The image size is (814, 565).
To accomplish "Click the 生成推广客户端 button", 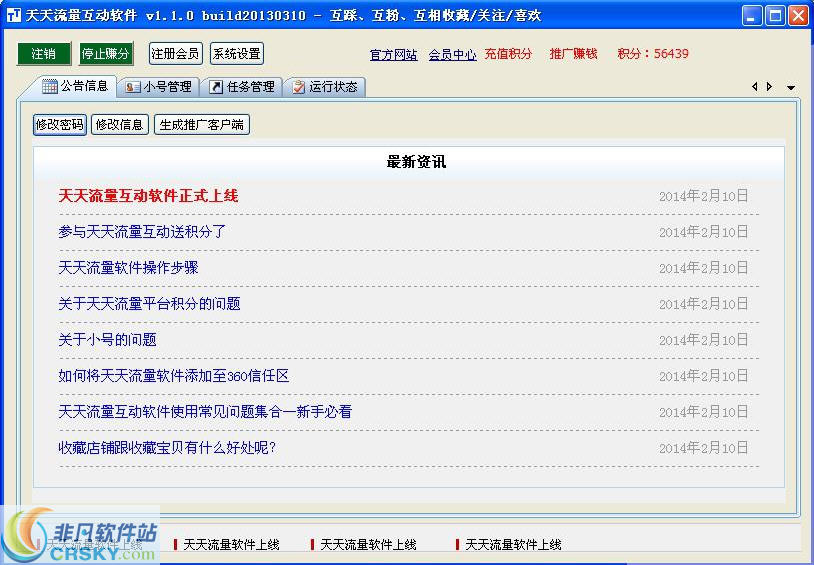I will 202,125.
